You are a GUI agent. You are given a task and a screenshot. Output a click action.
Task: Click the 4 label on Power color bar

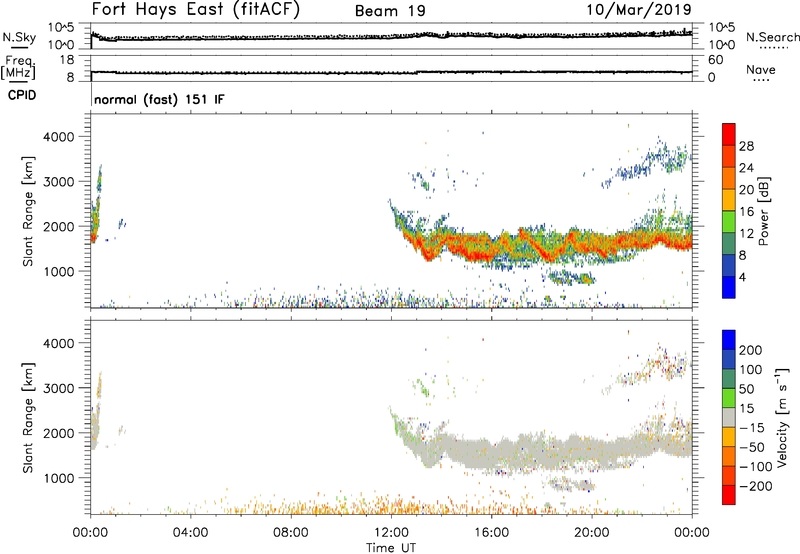(742, 277)
